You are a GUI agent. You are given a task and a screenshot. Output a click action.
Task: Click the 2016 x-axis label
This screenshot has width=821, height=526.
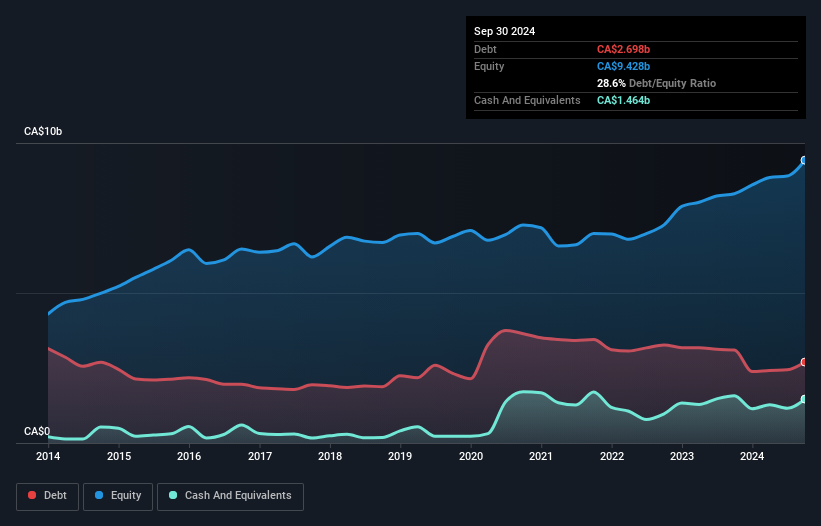tap(189, 456)
